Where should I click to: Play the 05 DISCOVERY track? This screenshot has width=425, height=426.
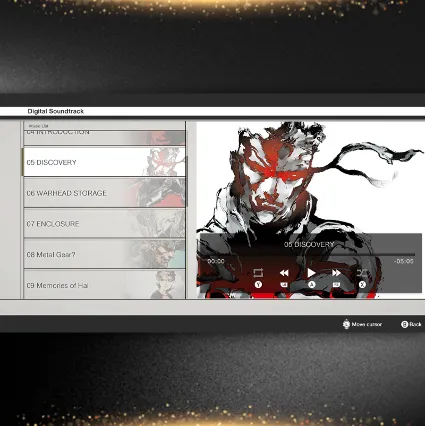point(311,273)
